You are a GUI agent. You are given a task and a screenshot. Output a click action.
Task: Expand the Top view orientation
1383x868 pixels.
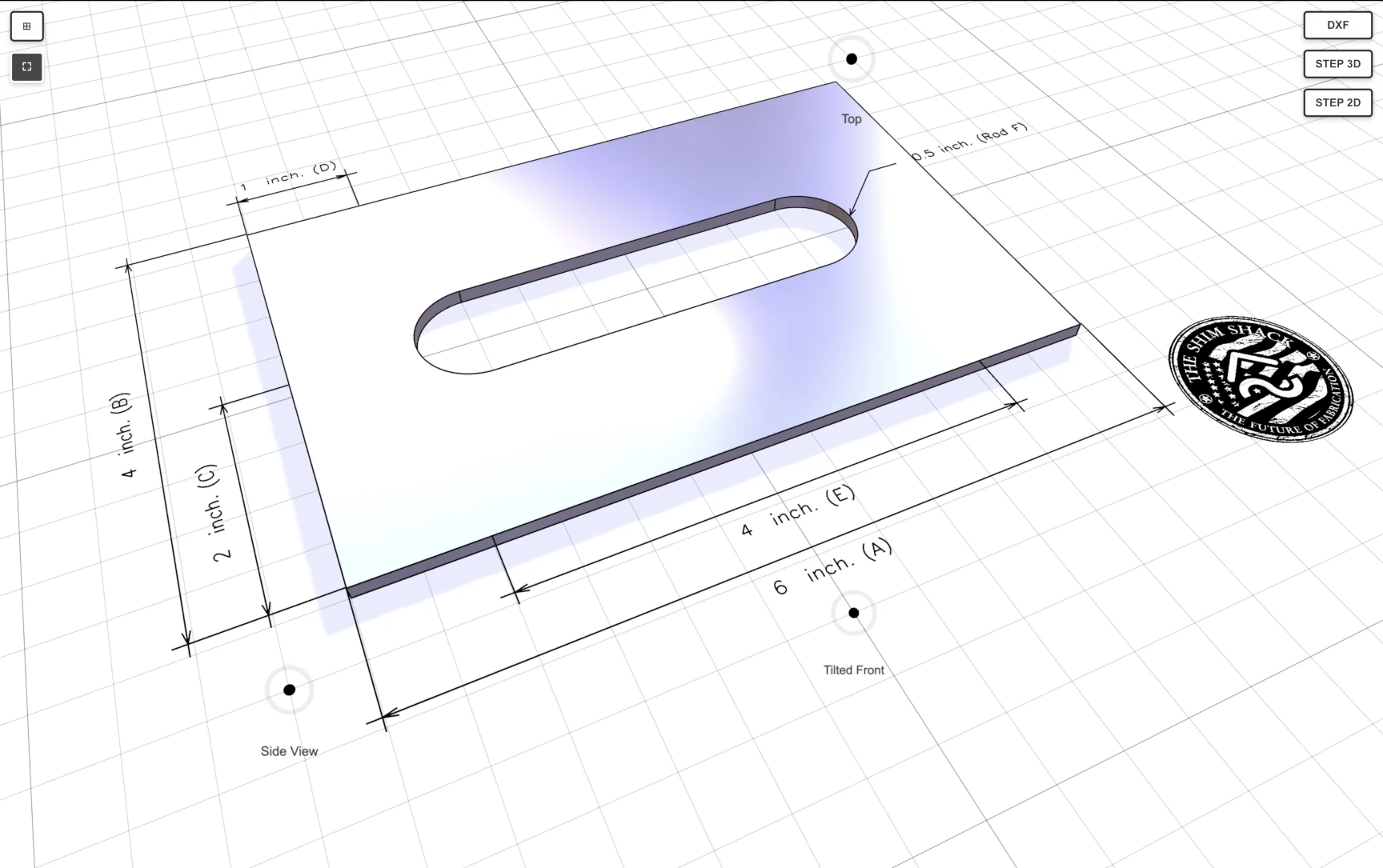[851, 58]
